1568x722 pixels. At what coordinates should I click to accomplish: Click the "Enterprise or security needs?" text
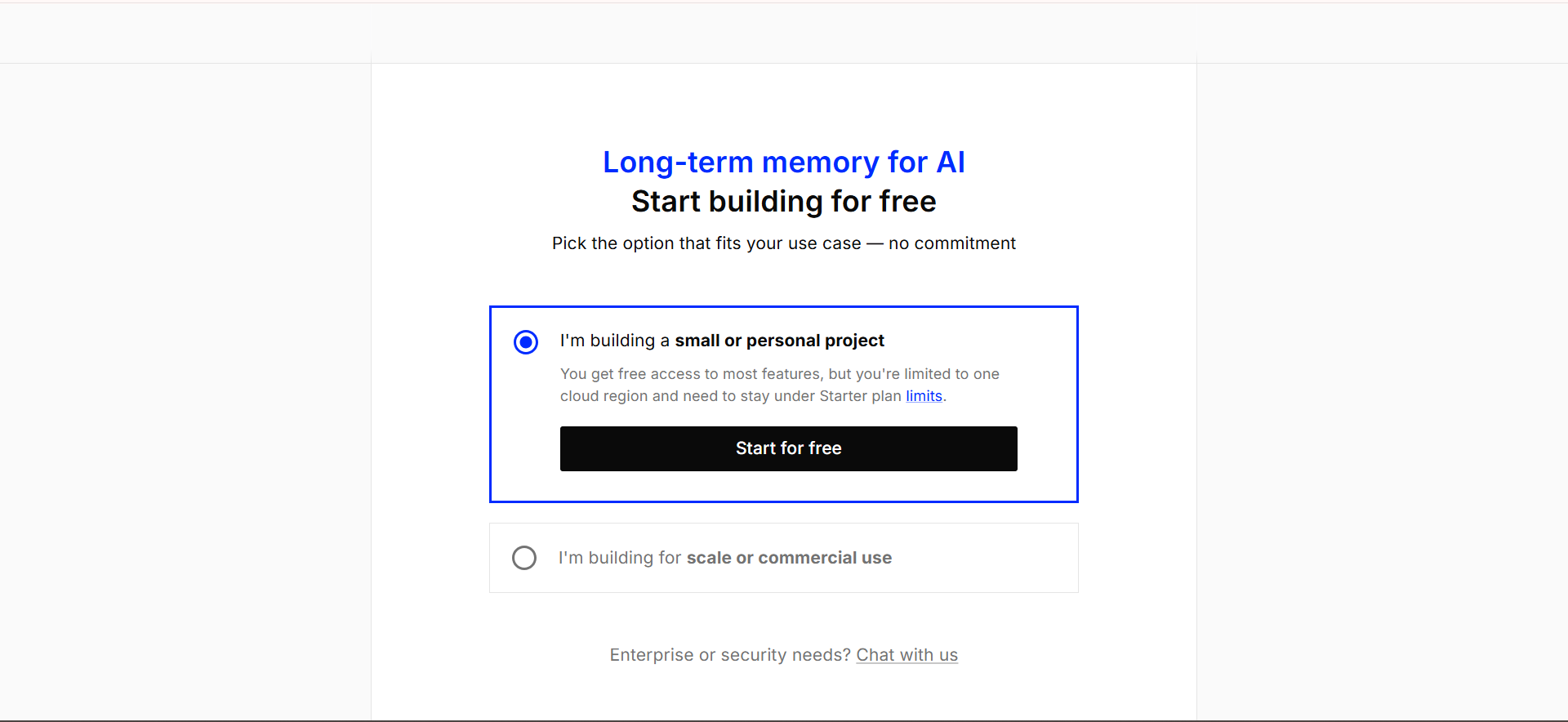(730, 655)
